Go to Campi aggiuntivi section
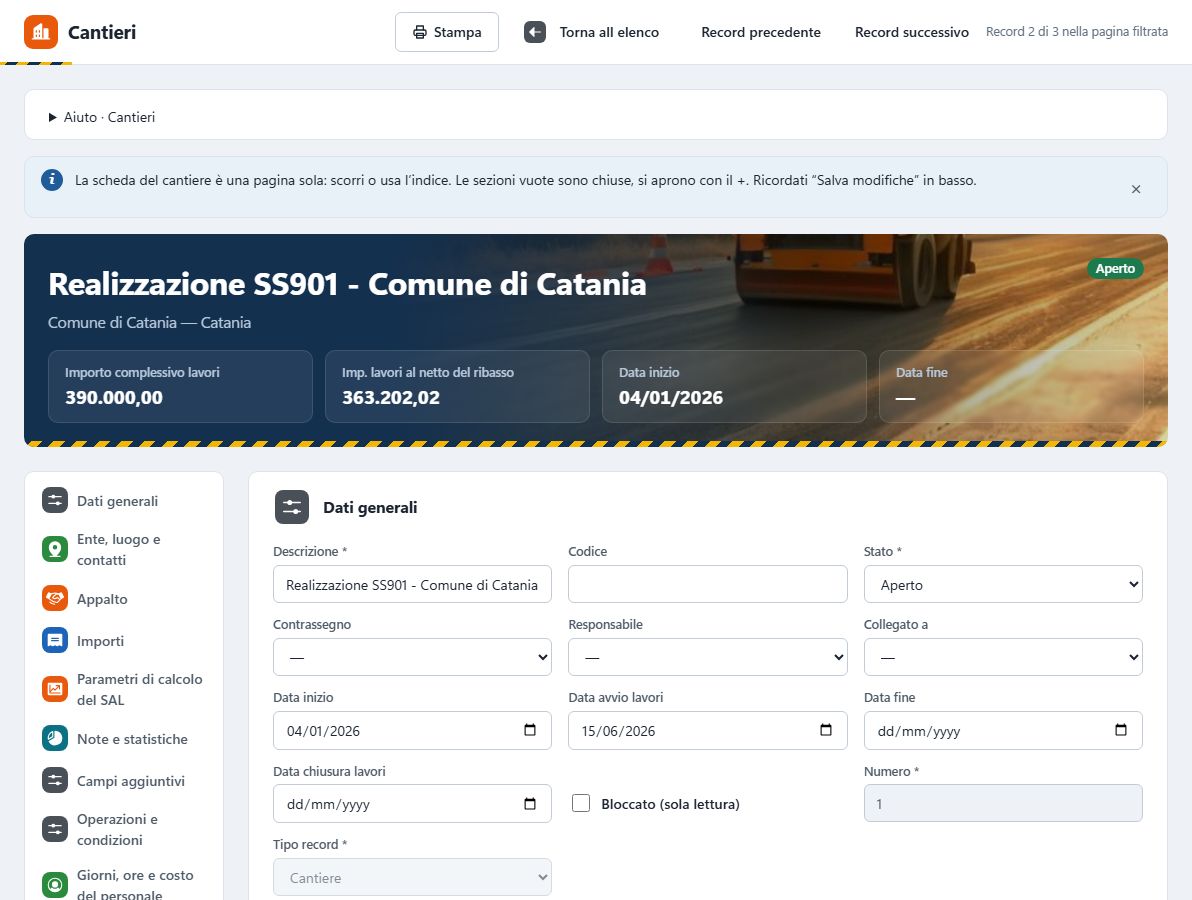The image size is (1192, 900). (131, 781)
